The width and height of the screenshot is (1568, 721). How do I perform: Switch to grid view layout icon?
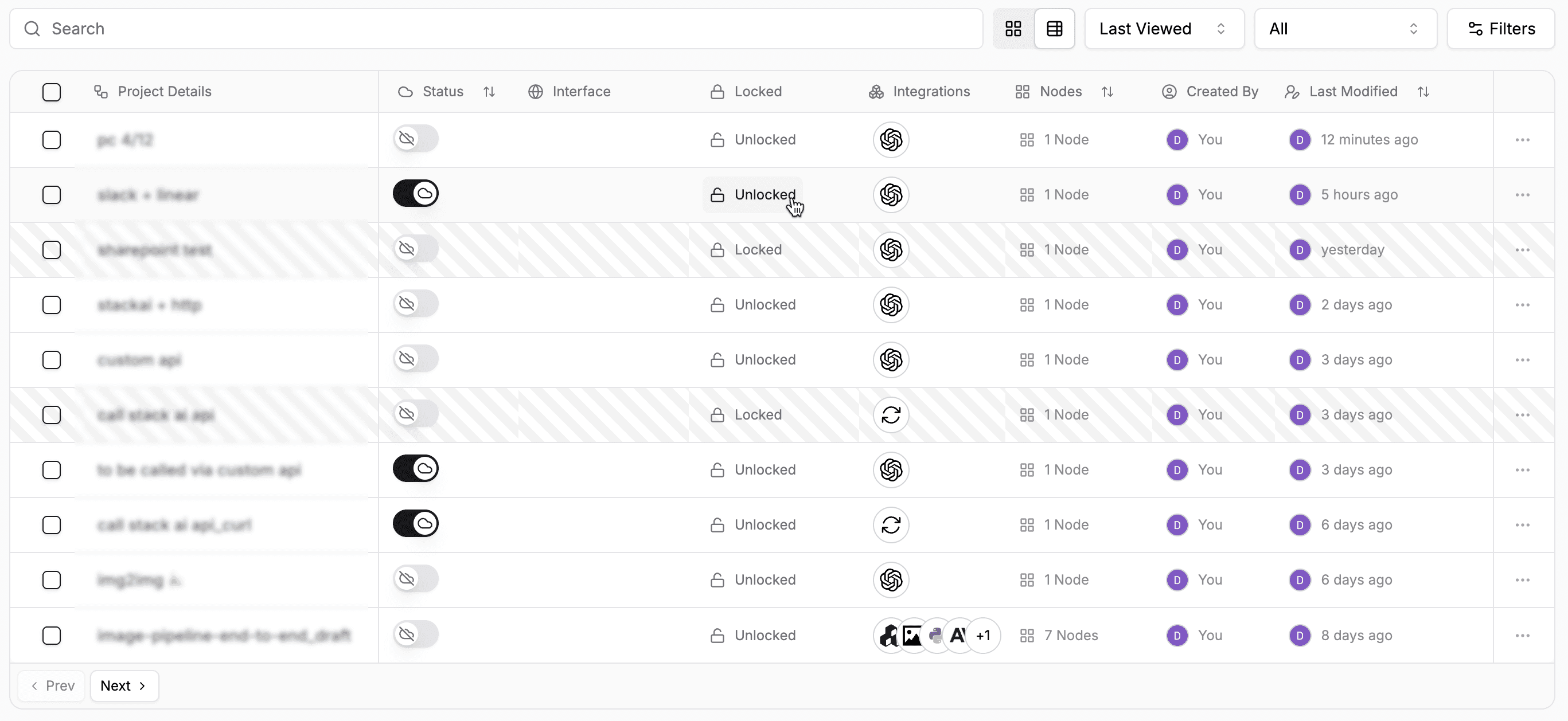click(x=1013, y=29)
